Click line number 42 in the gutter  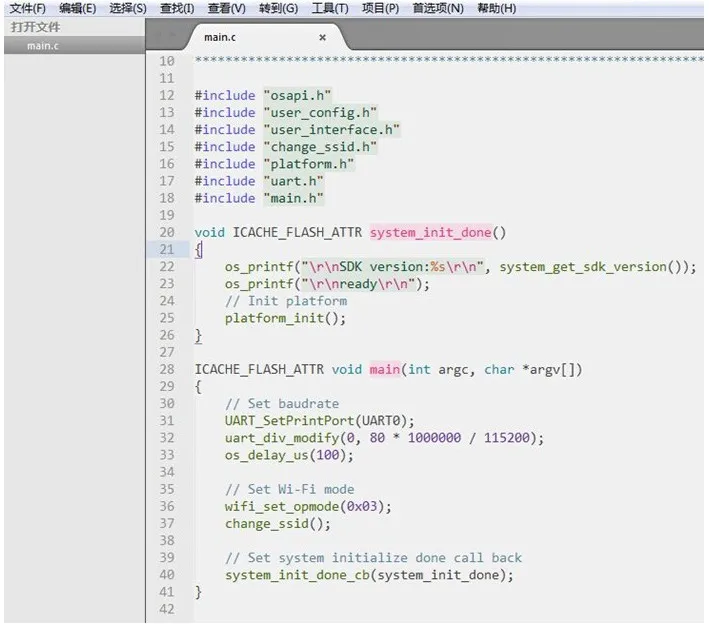point(166,609)
